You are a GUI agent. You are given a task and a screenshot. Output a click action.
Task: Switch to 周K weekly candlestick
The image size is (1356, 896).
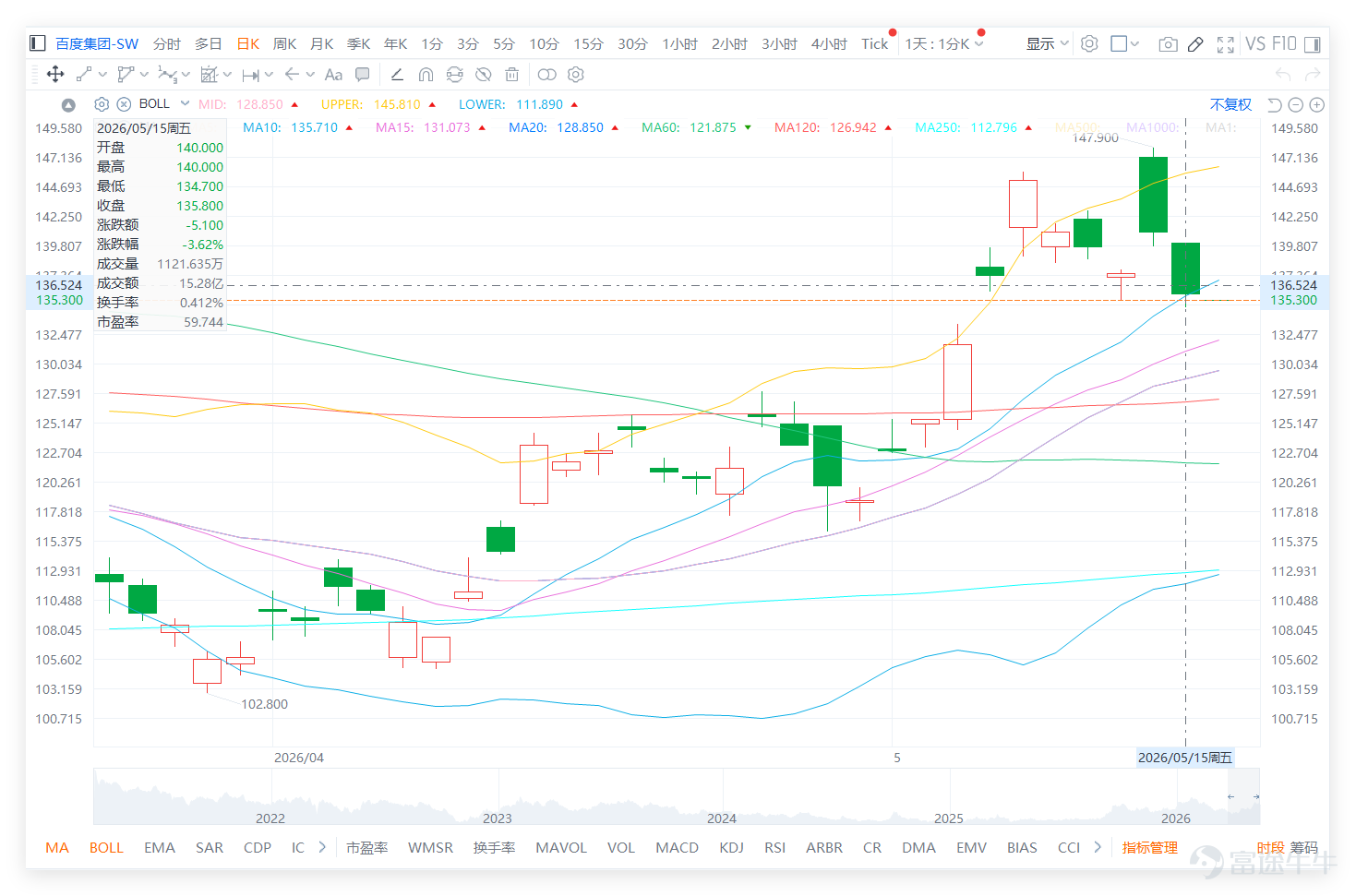pos(284,43)
